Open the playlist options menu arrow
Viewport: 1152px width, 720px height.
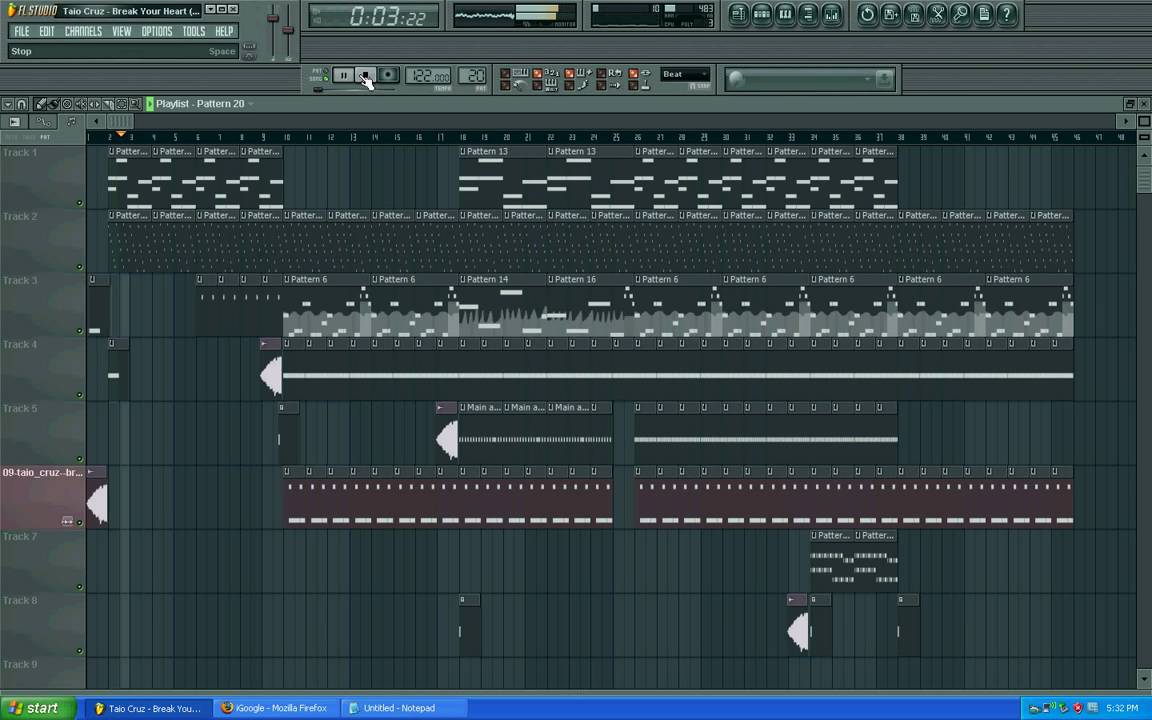[x=7, y=104]
